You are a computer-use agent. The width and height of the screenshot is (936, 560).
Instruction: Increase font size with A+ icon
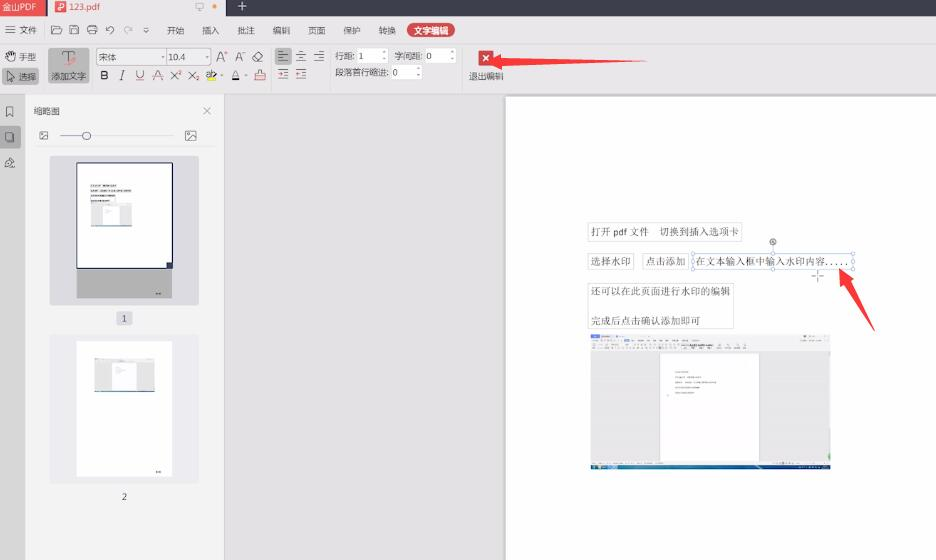[221, 57]
